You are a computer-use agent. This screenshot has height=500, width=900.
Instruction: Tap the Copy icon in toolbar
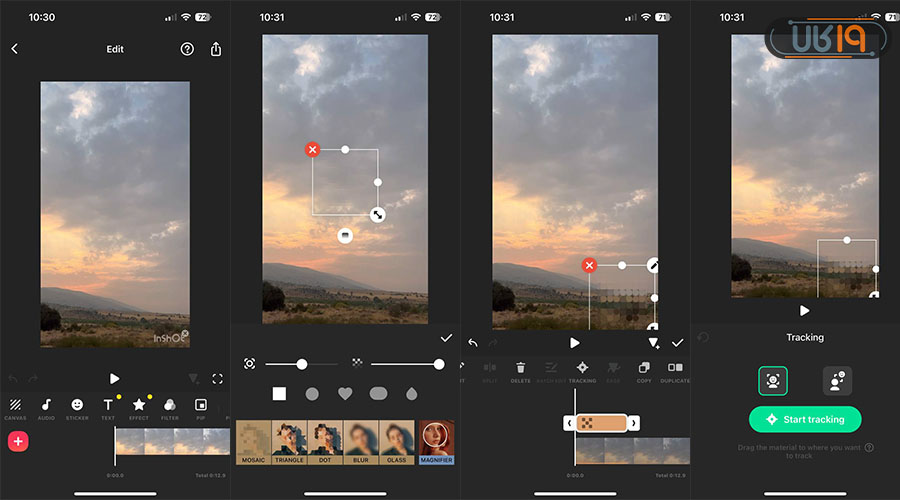tap(644, 370)
